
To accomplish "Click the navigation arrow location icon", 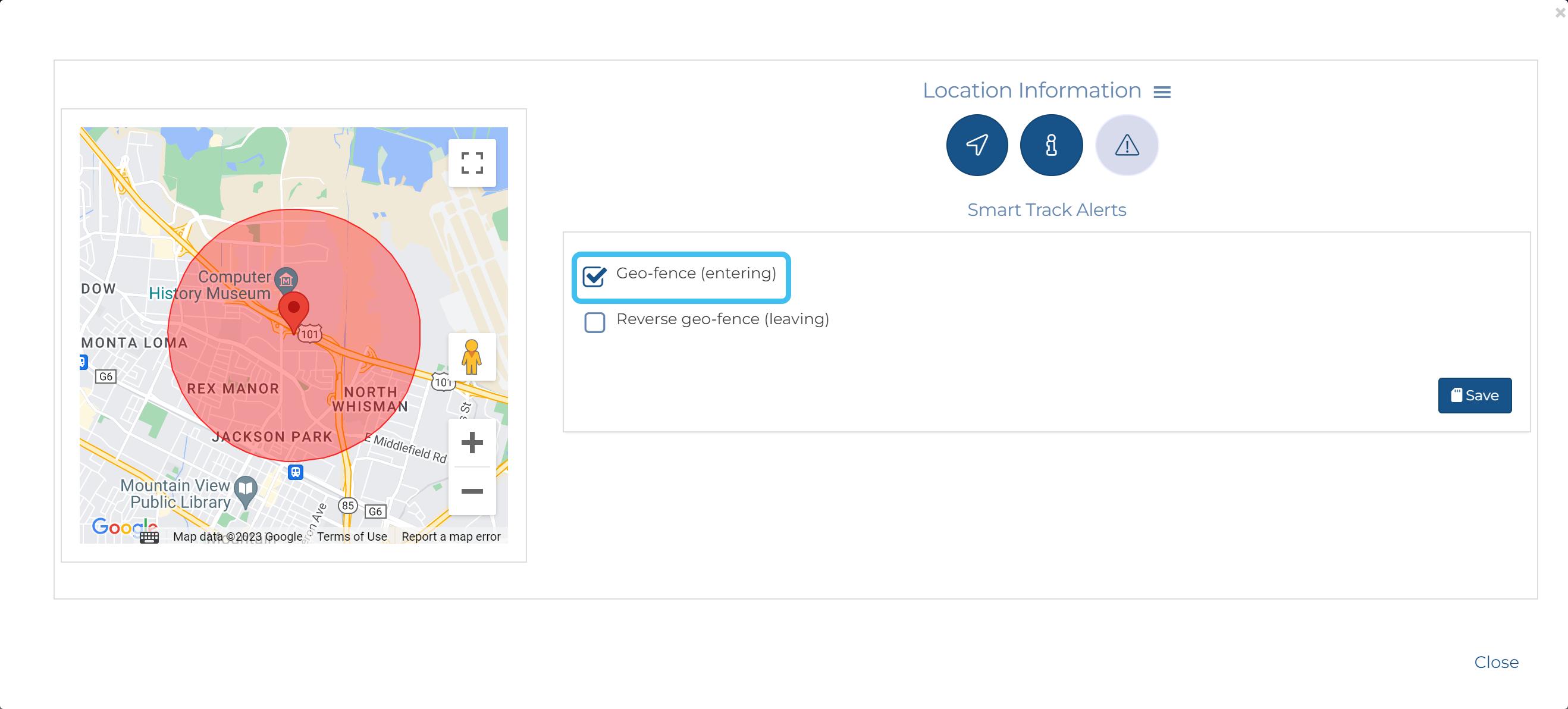I will [x=976, y=145].
